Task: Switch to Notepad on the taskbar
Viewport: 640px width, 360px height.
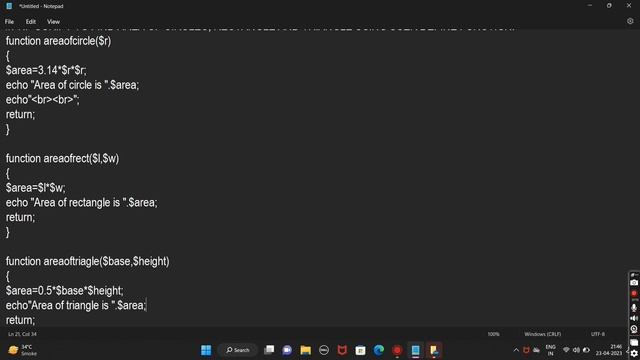Action: click(416, 350)
